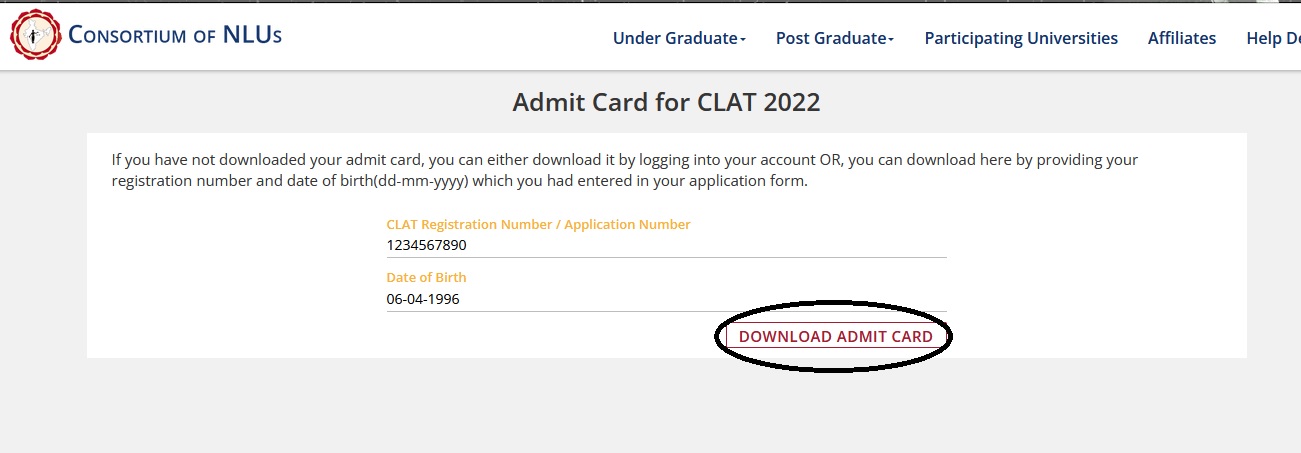Select the Date of Birth input field
Screen dimensions: 1301x453
[x=666, y=299]
